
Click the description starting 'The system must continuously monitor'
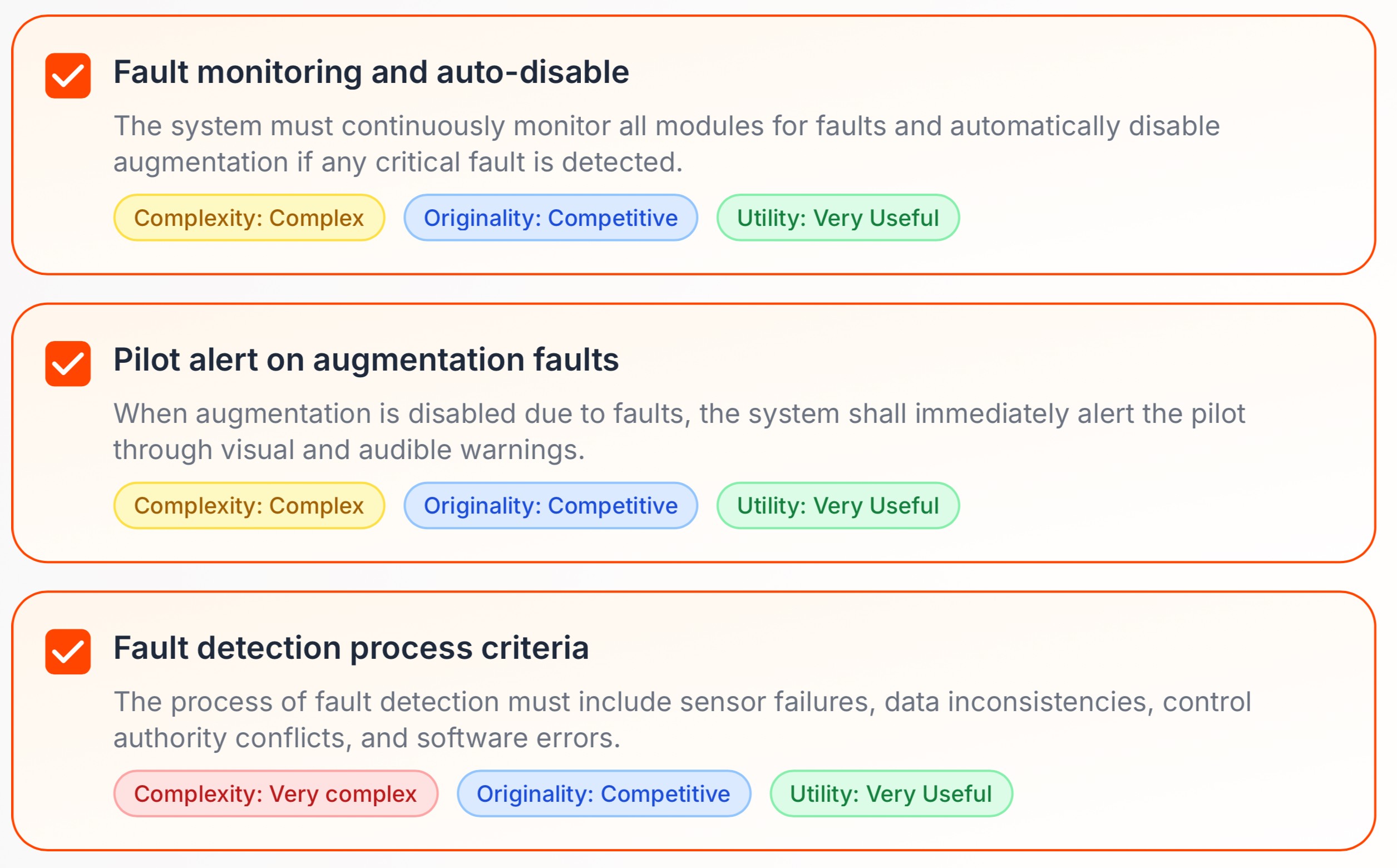pyautogui.click(x=666, y=144)
